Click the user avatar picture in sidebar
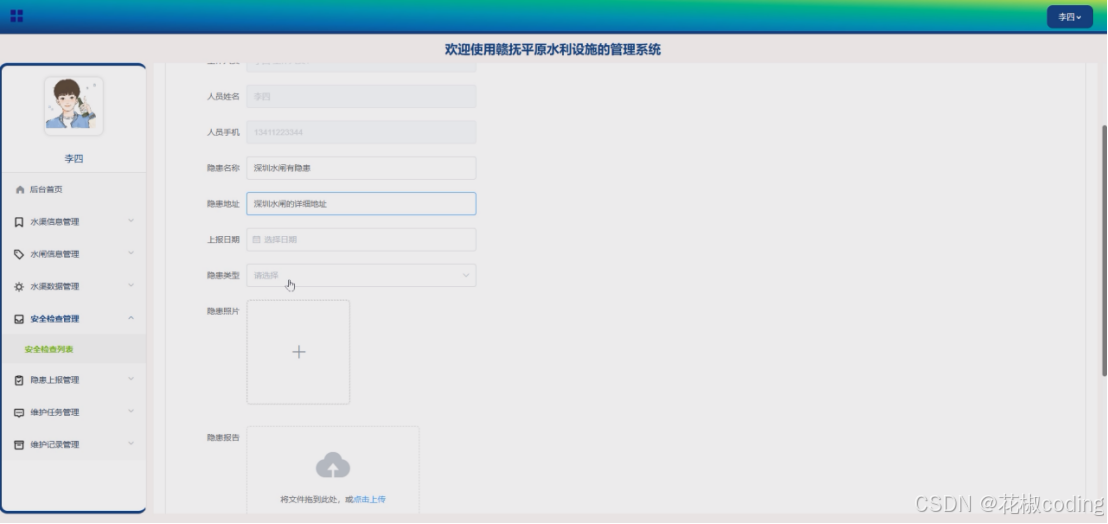Viewport: 1108px width, 524px height. click(74, 106)
